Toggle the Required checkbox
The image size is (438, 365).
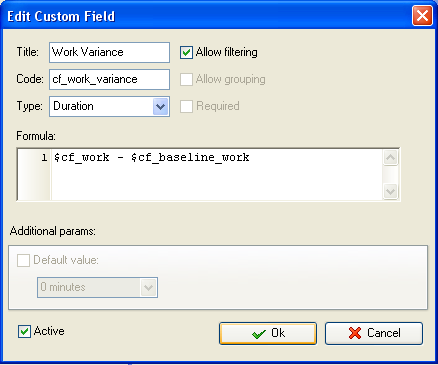point(186,106)
